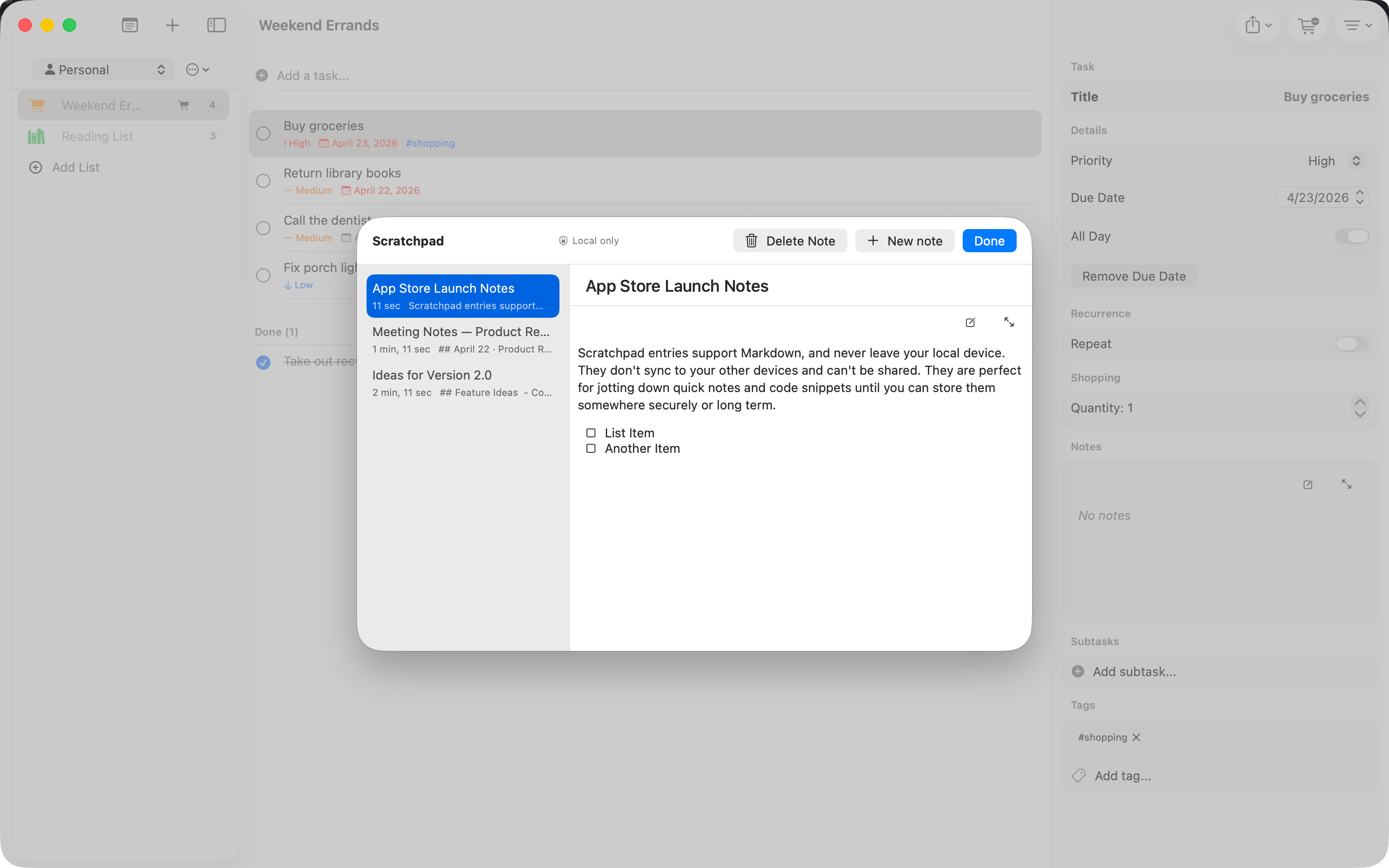Click the edit pencil icon above the note text
The image size is (1389, 868).
(x=970, y=322)
